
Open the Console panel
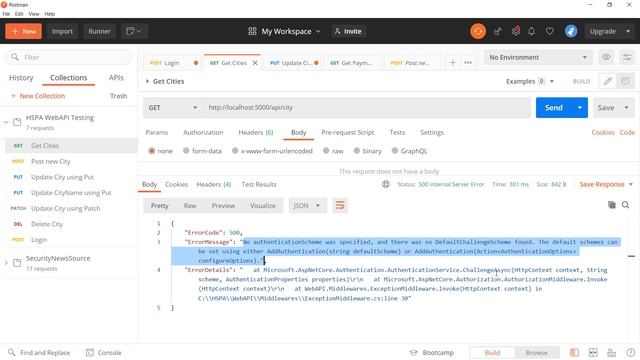(x=104, y=352)
